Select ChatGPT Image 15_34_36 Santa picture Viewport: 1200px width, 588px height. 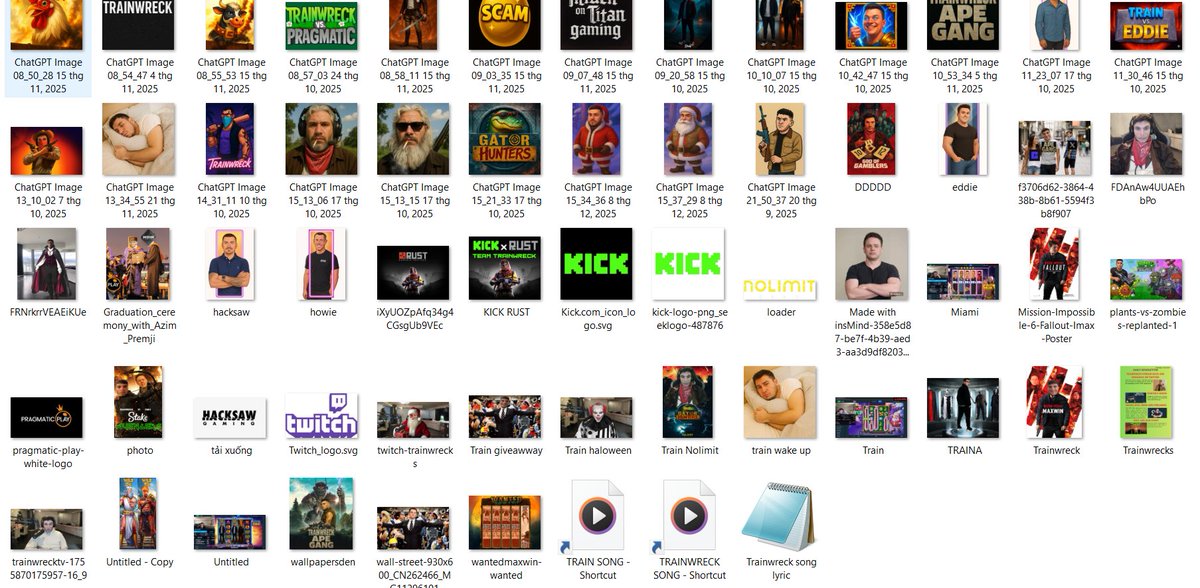[x=597, y=140]
